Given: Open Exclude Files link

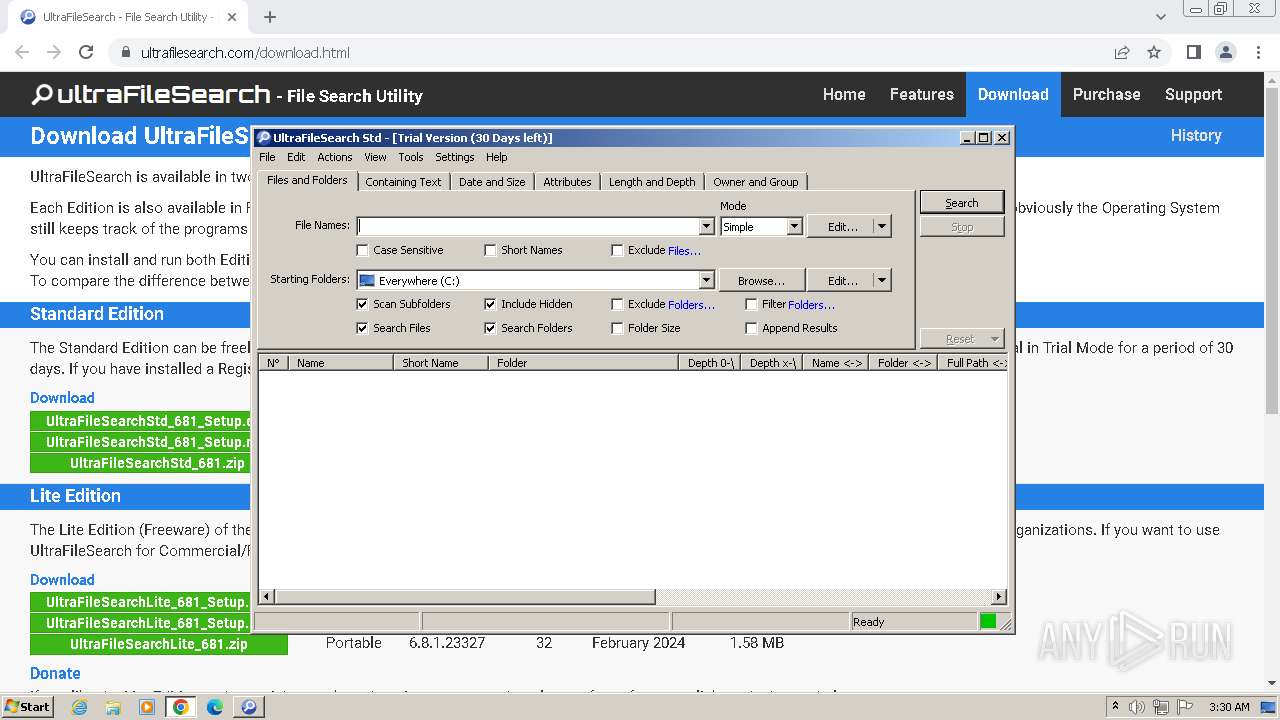Looking at the screenshot, I should coord(684,251).
